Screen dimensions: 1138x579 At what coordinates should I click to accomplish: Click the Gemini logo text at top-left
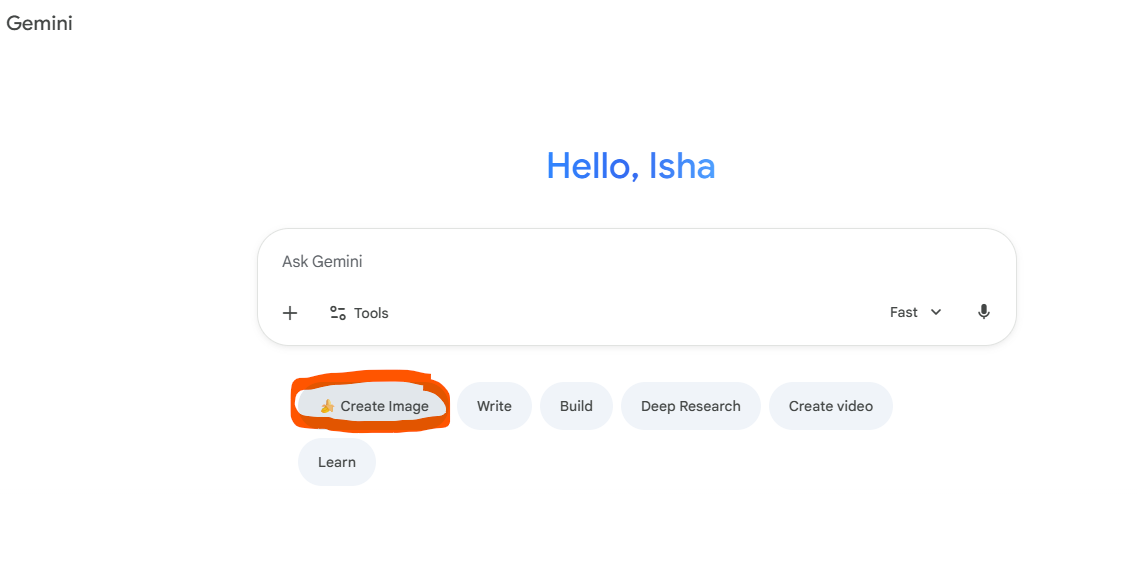pos(40,23)
